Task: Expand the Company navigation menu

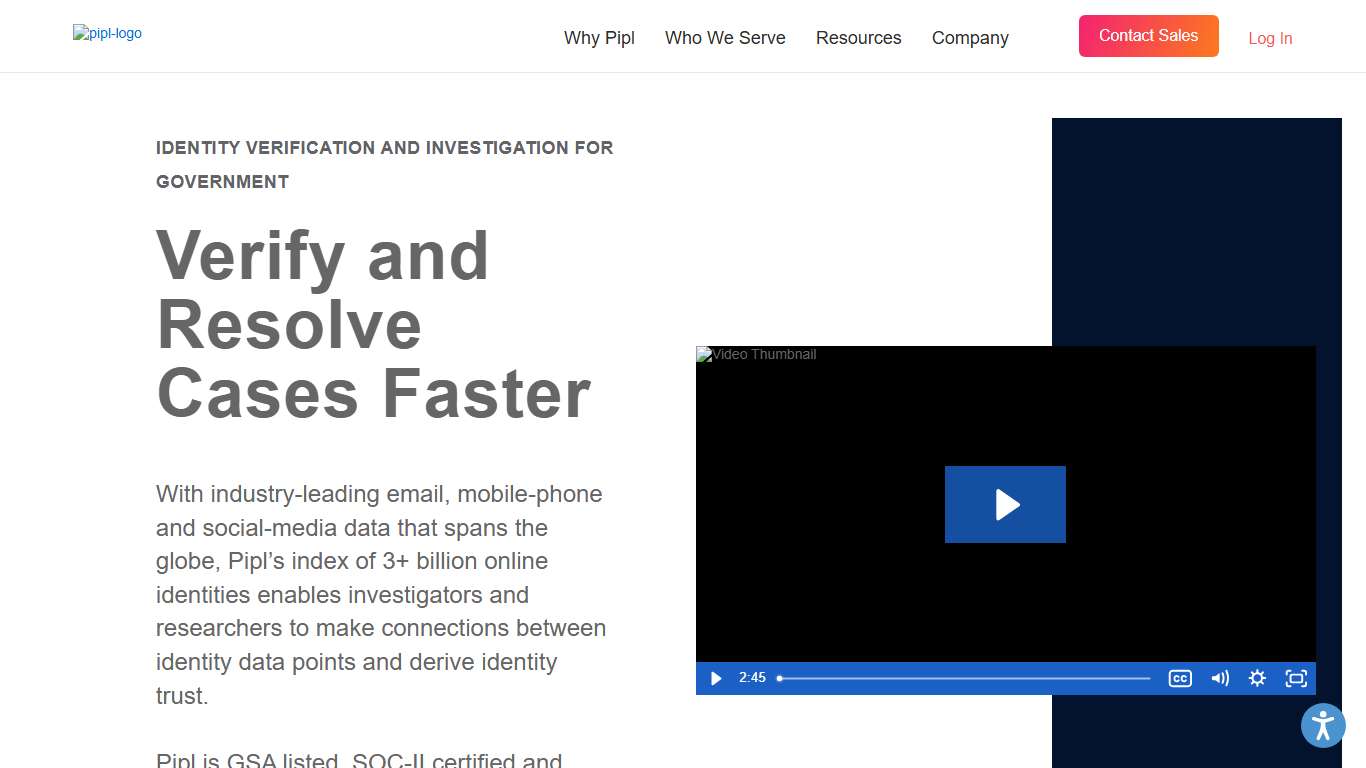Action: point(970,38)
